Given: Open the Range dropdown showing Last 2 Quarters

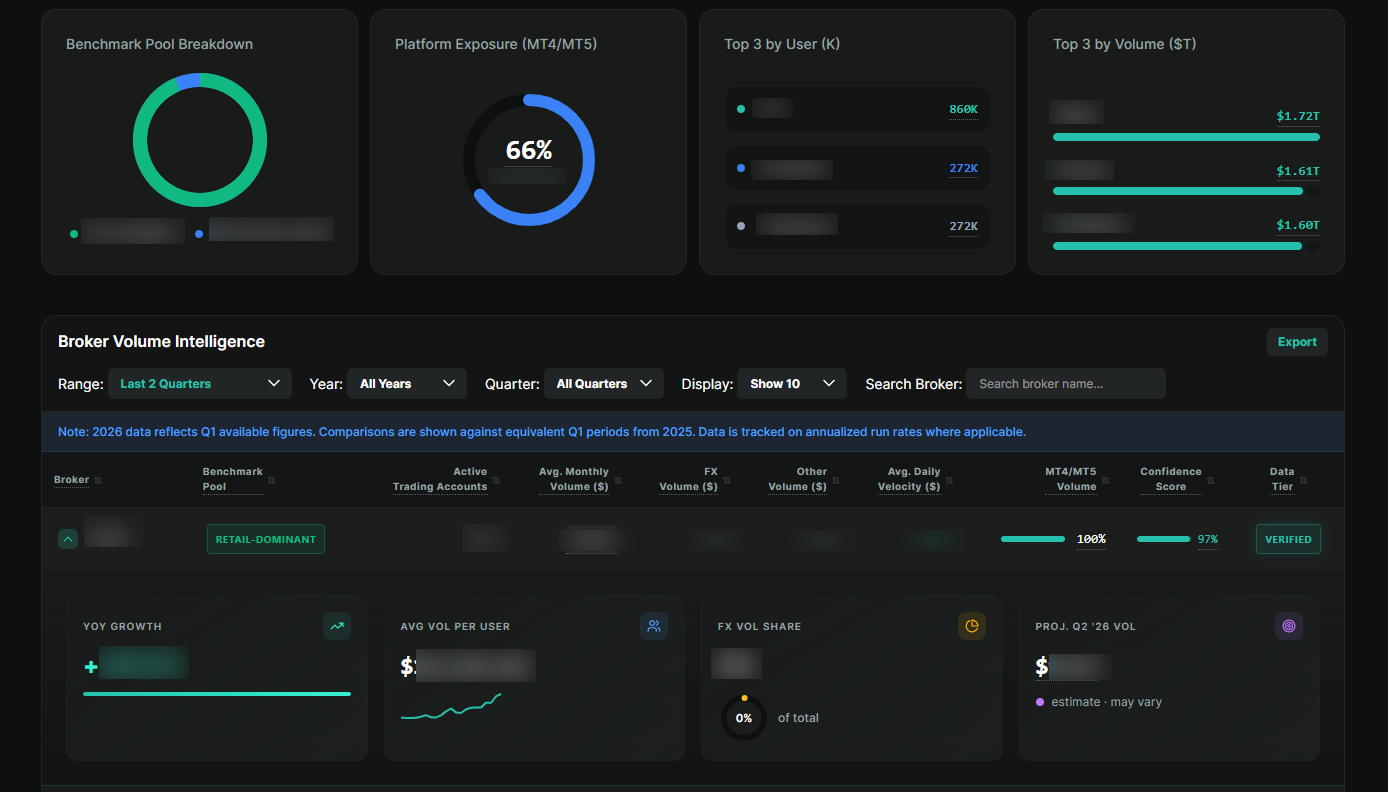Looking at the screenshot, I should pyautogui.click(x=200, y=384).
